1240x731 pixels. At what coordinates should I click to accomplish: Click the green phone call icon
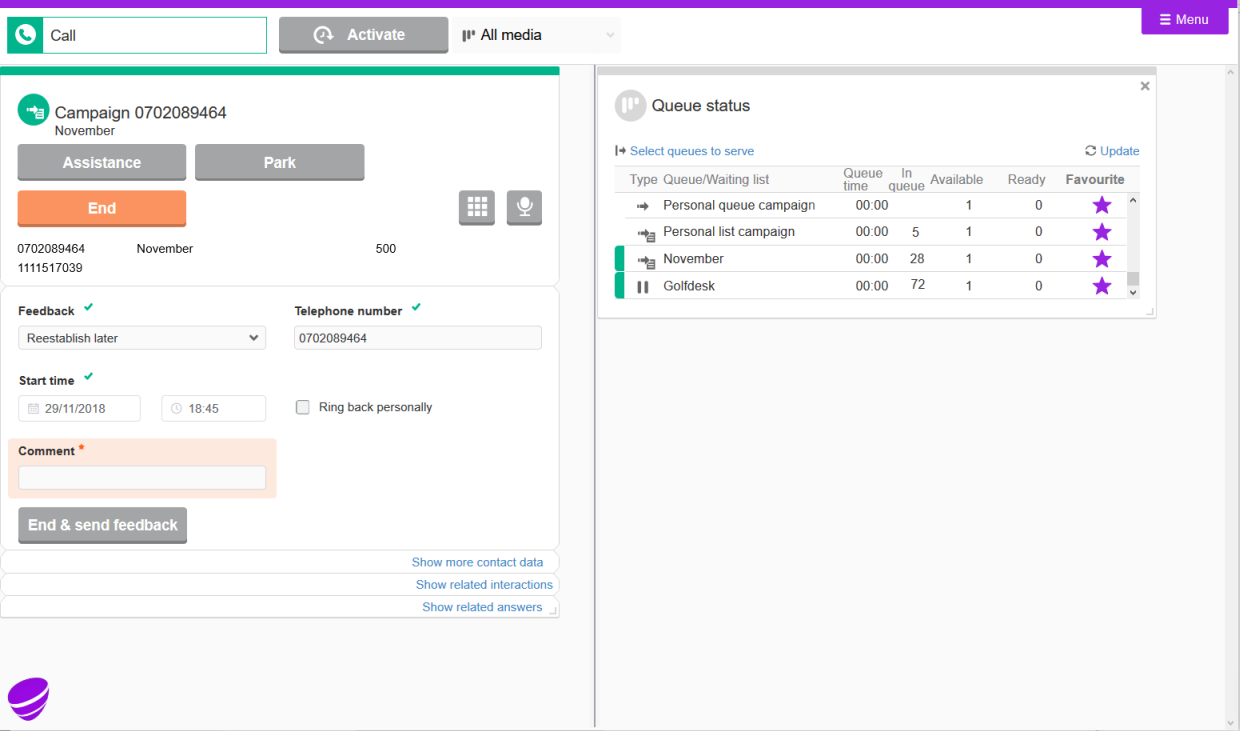(25, 35)
